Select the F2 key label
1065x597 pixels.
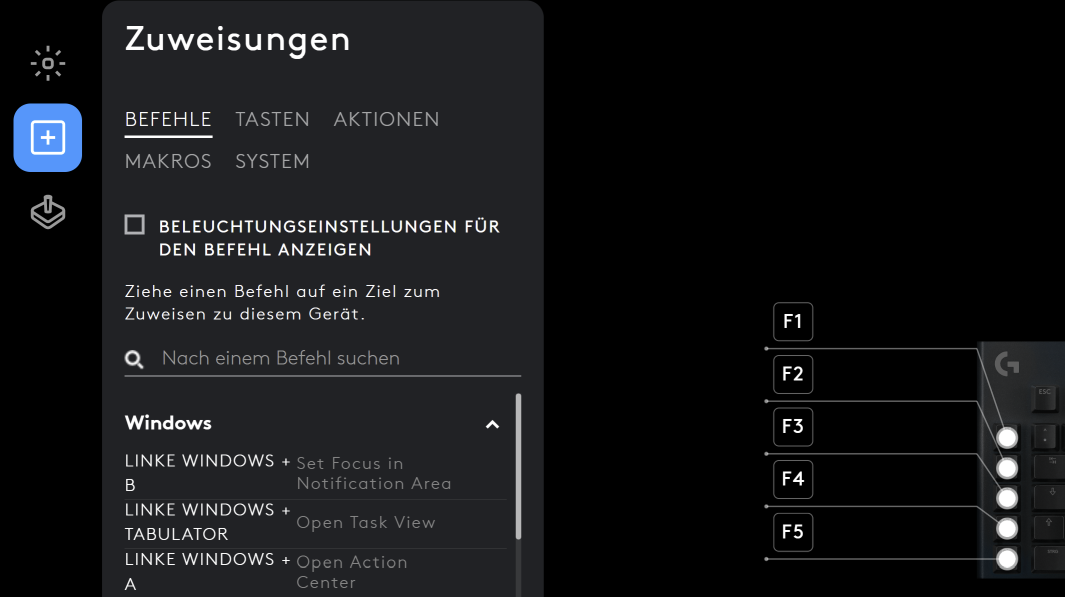(x=793, y=374)
